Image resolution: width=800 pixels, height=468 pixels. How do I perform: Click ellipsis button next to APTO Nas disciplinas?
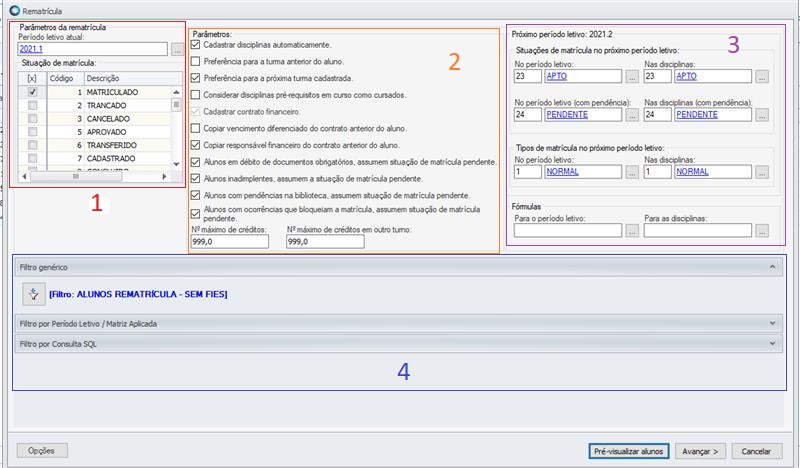pos(762,76)
